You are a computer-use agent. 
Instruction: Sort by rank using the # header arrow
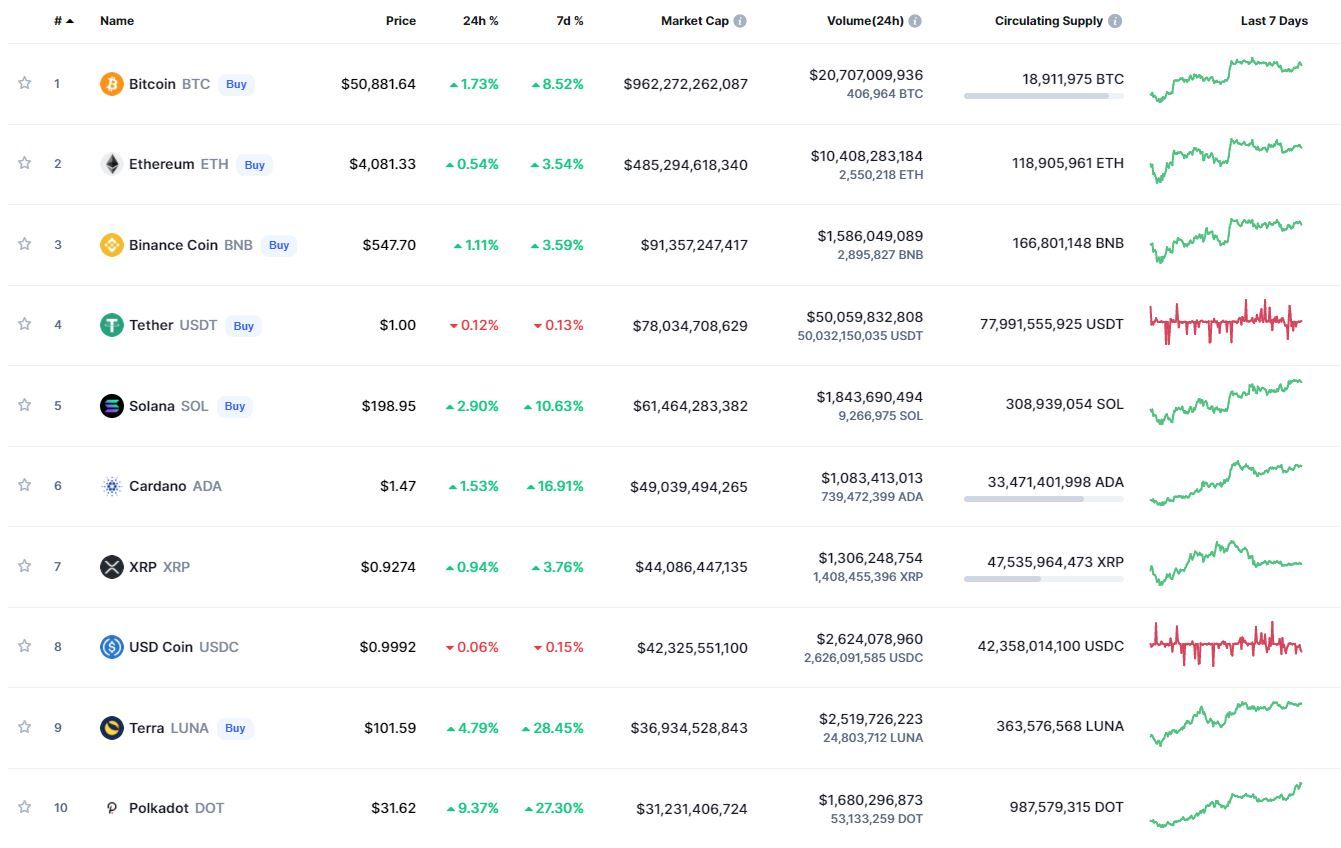coord(64,21)
